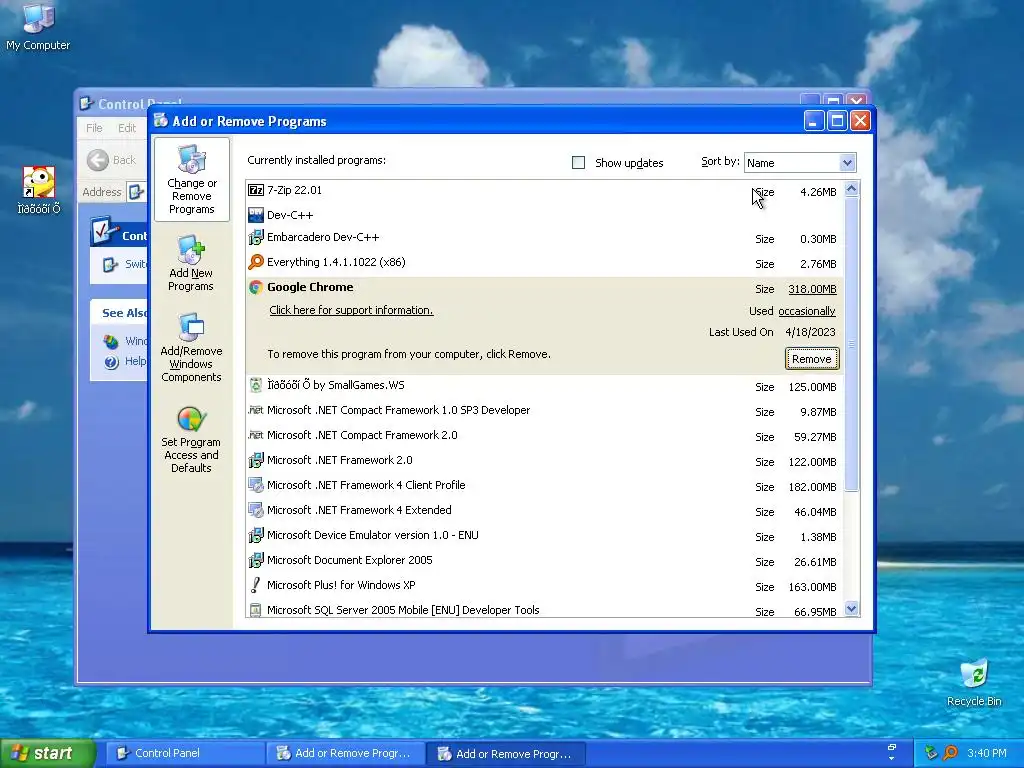Switch to Control Panel taskbar button
Screen dimensions: 1024x768
tap(185, 753)
